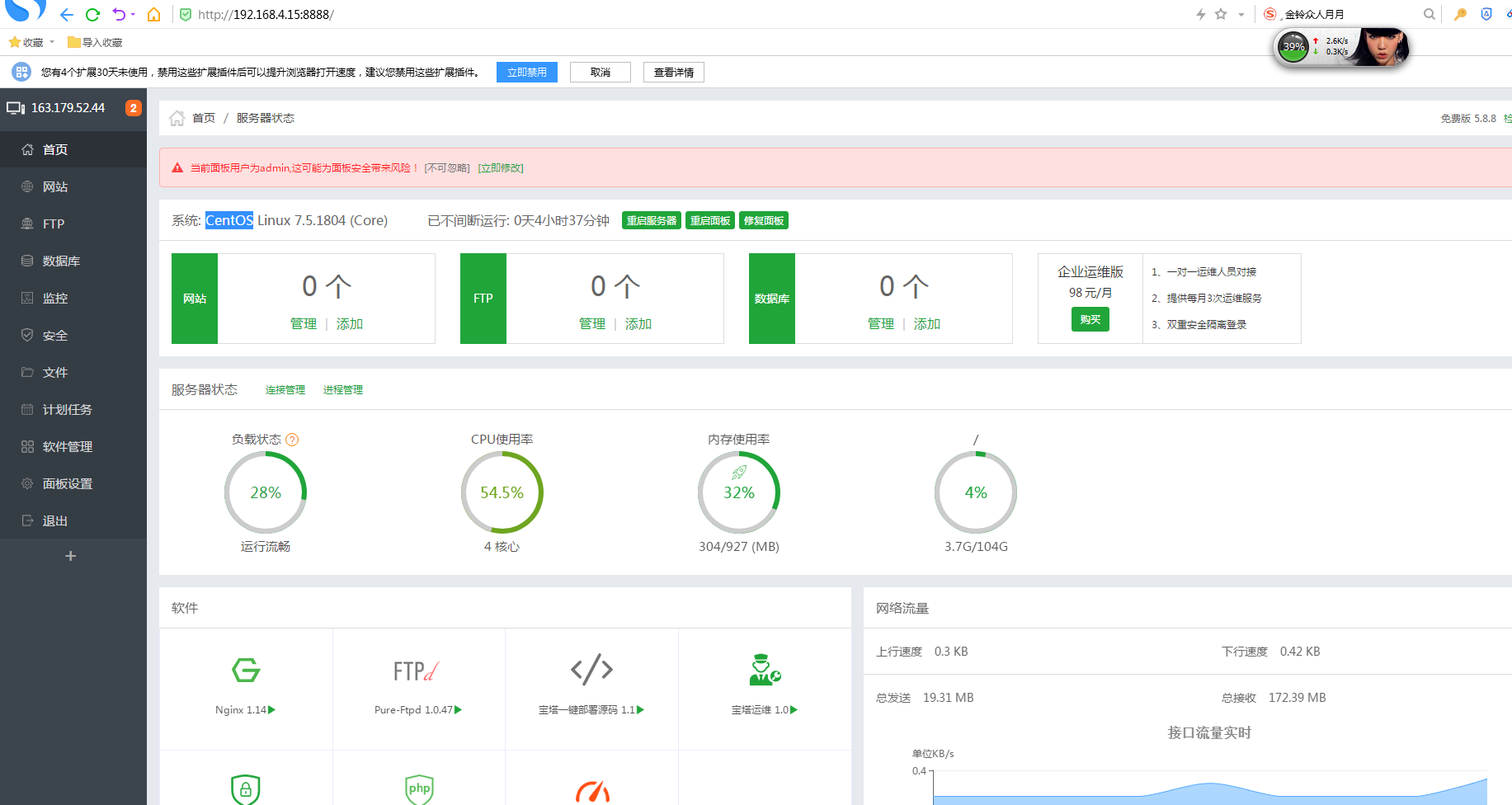
Task: Click the 重启面板 button
Action: pos(710,220)
